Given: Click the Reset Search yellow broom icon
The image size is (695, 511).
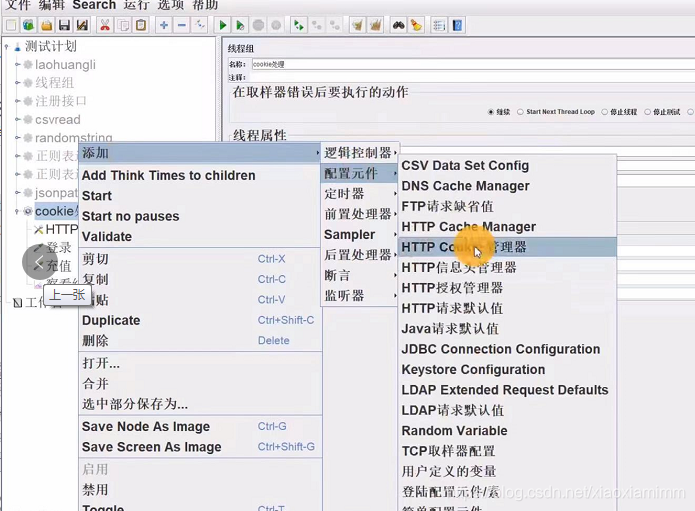Looking at the screenshot, I should click(x=416, y=25).
